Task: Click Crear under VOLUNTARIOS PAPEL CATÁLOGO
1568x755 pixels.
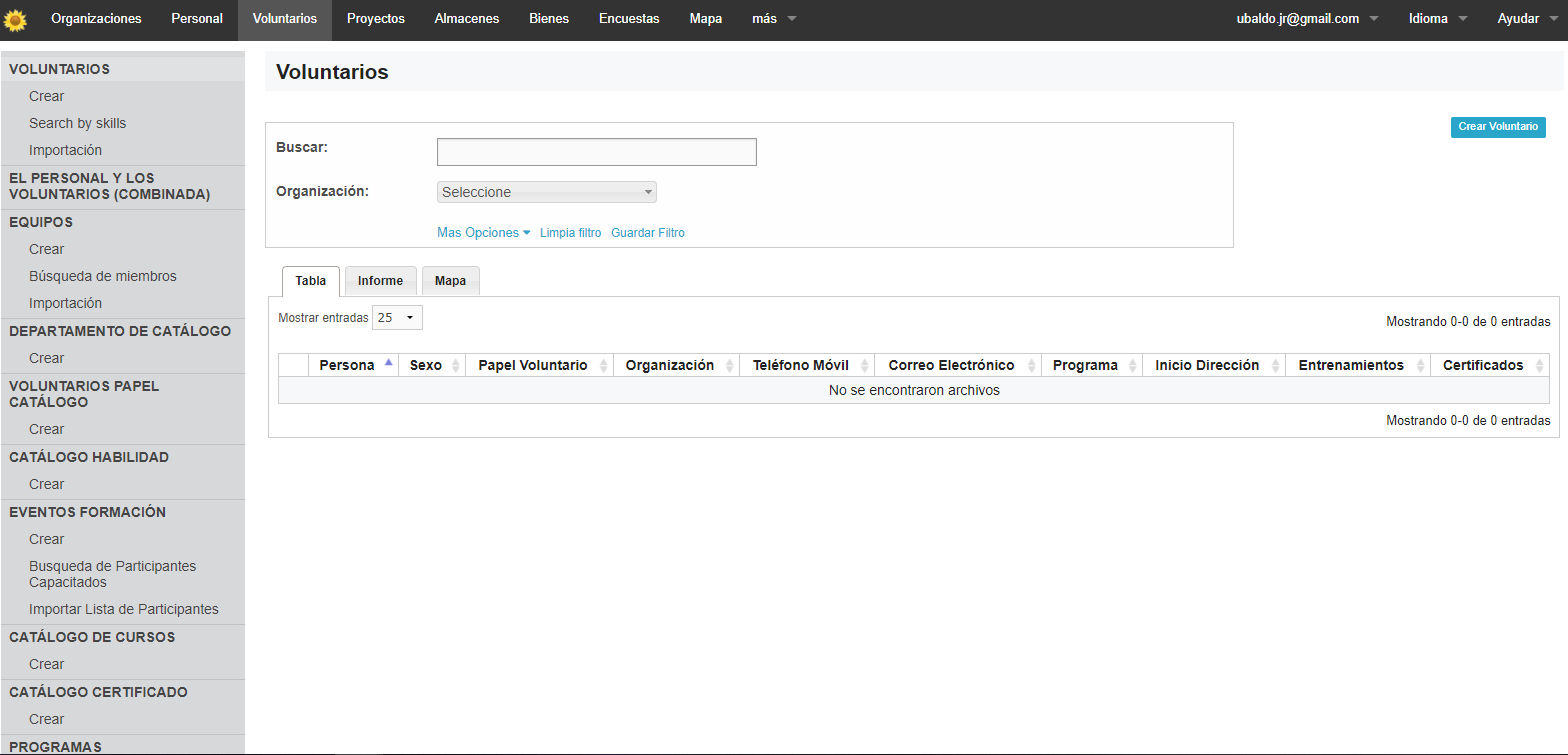Action: coord(47,429)
